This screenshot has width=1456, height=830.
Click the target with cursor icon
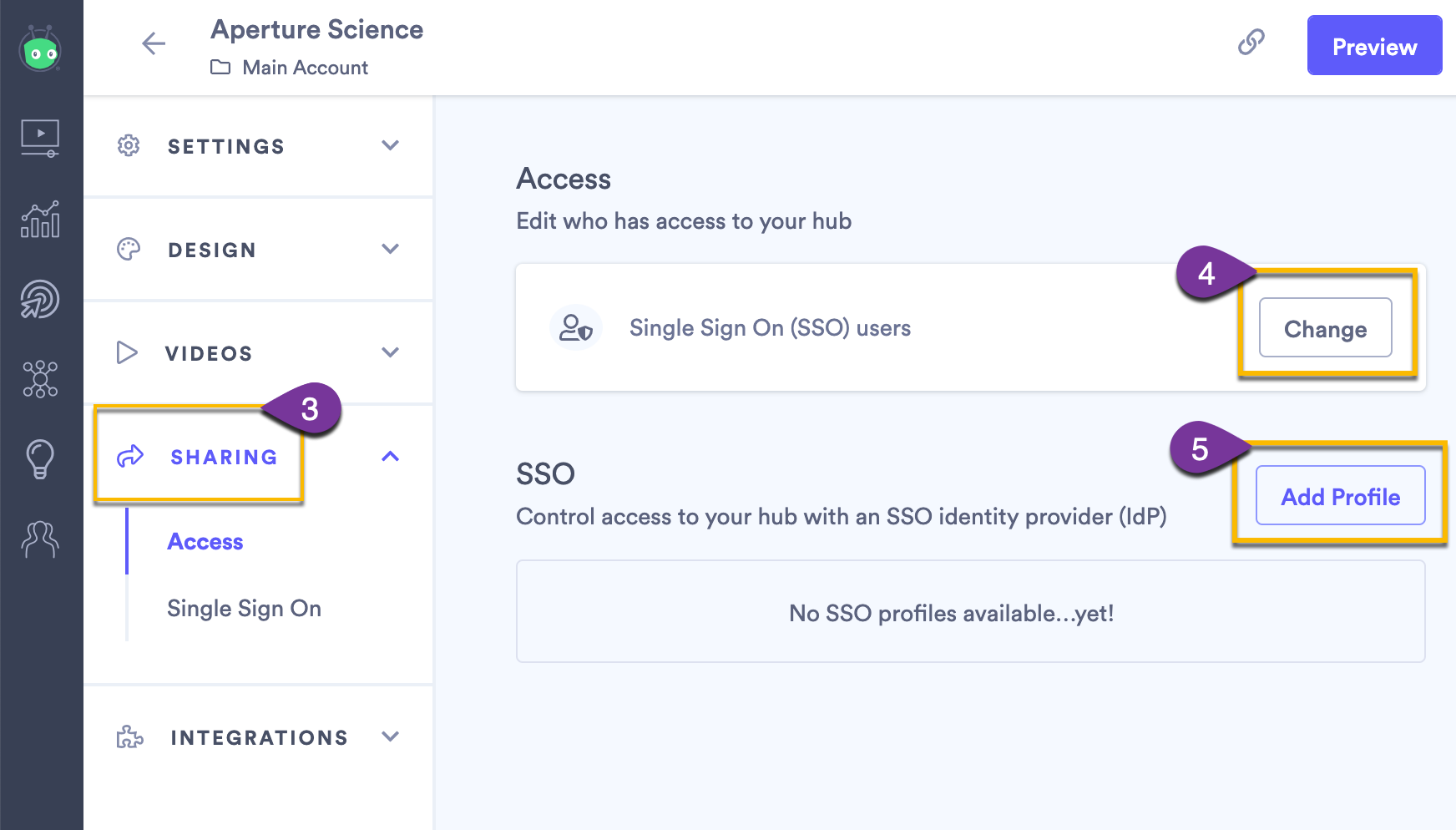click(40, 299)
